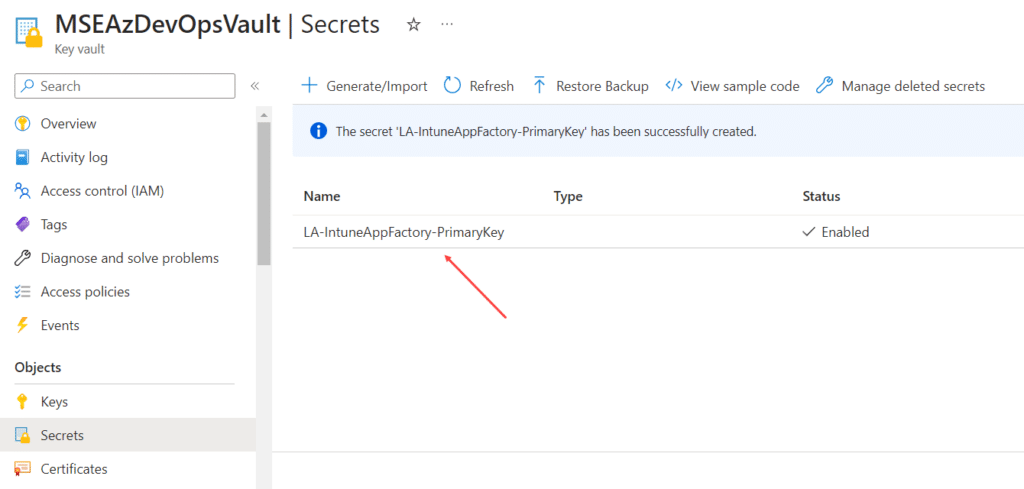
Task: Open the more options ellipsis menu
Action: 447,24
